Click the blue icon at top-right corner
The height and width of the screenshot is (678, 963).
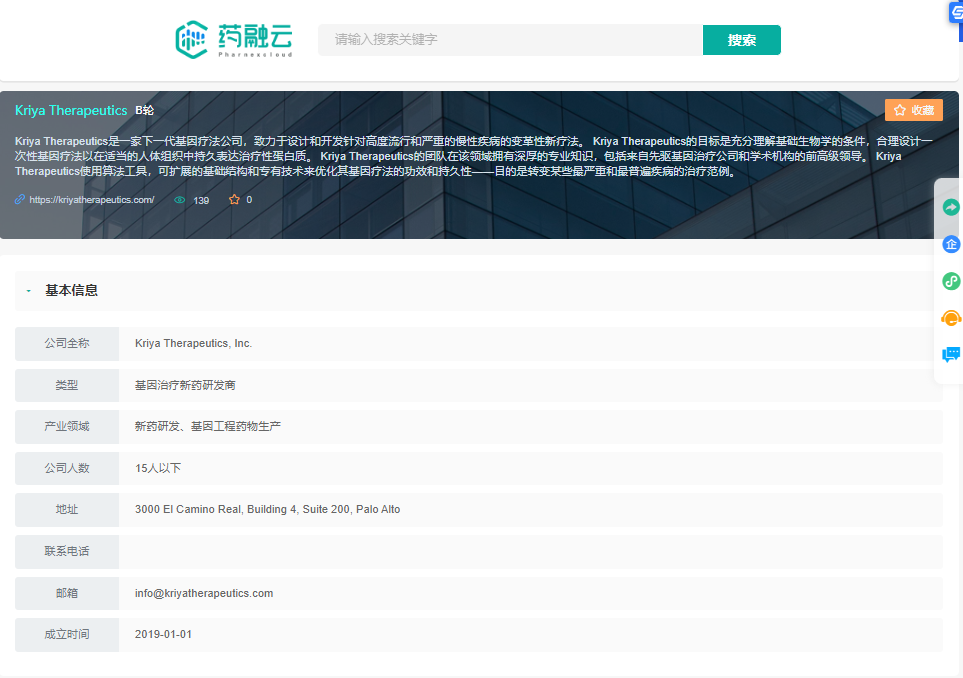click(x=955, y=12)
